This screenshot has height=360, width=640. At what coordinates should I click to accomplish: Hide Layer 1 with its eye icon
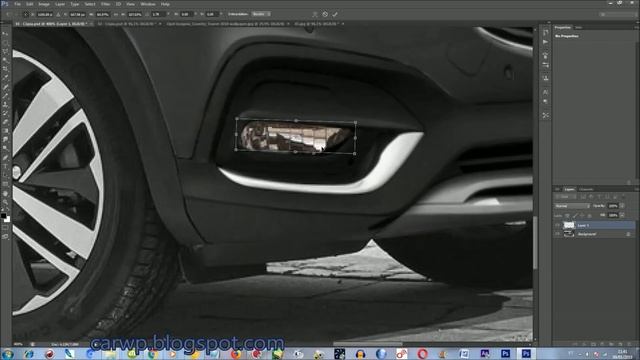pos(557,225)
